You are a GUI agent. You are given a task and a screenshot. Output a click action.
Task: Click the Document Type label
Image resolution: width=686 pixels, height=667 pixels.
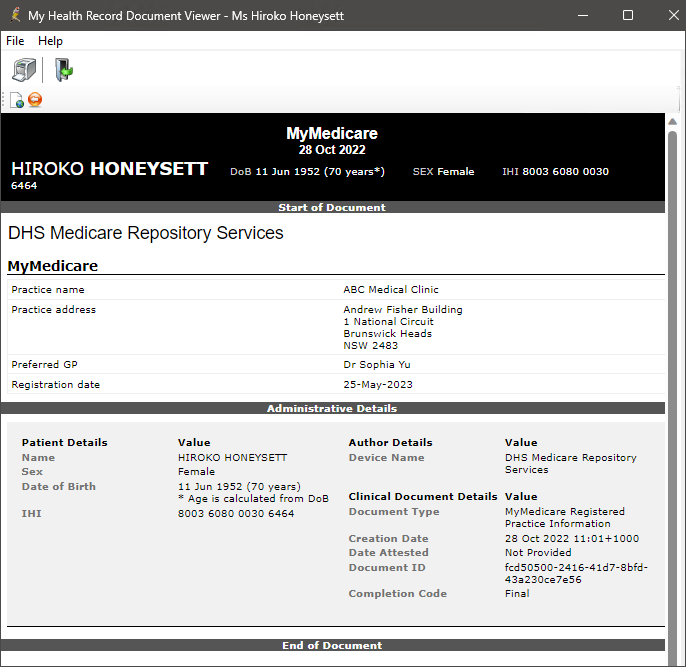click(394, 512)
